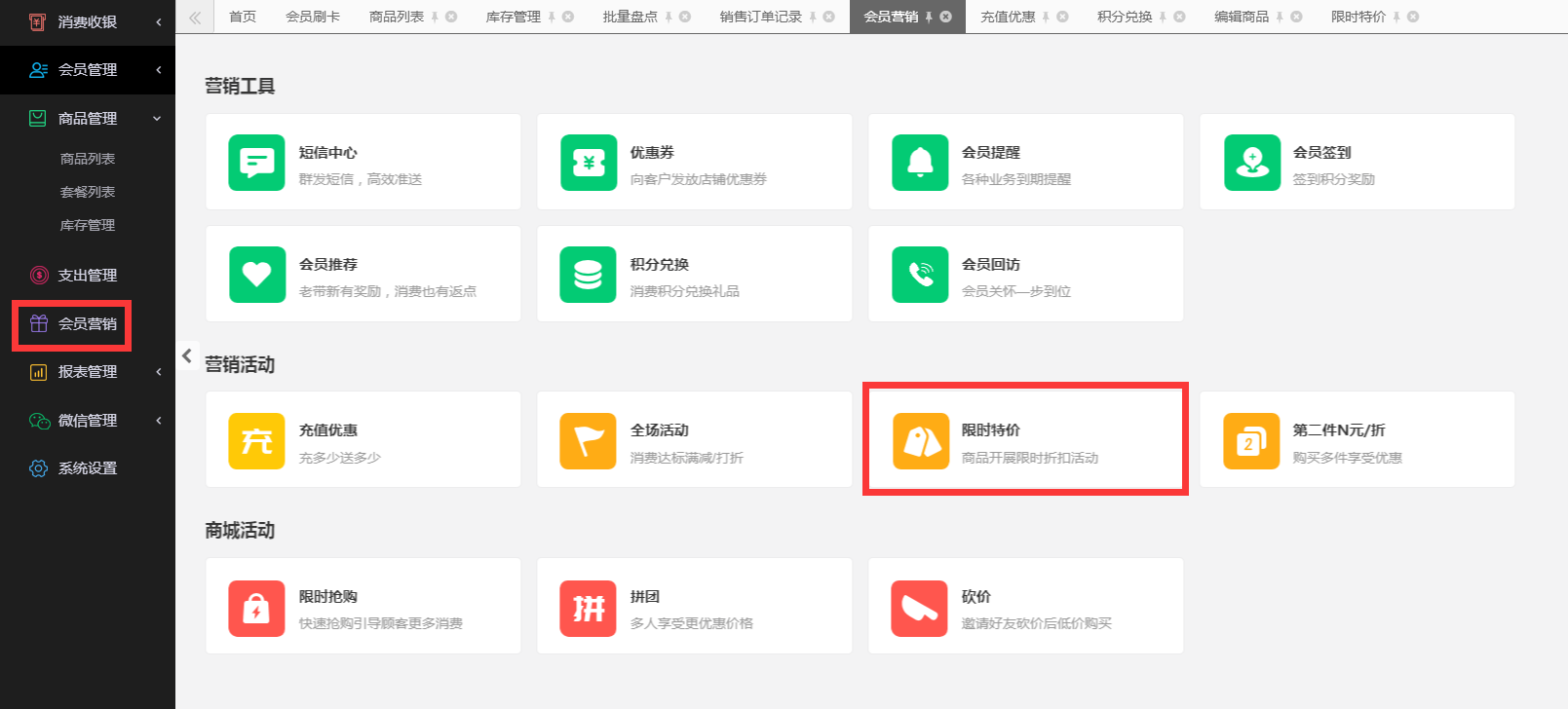Click the 砍价 red knife icon
This screenshot has width=1568, height=709.
coord(920,609)
